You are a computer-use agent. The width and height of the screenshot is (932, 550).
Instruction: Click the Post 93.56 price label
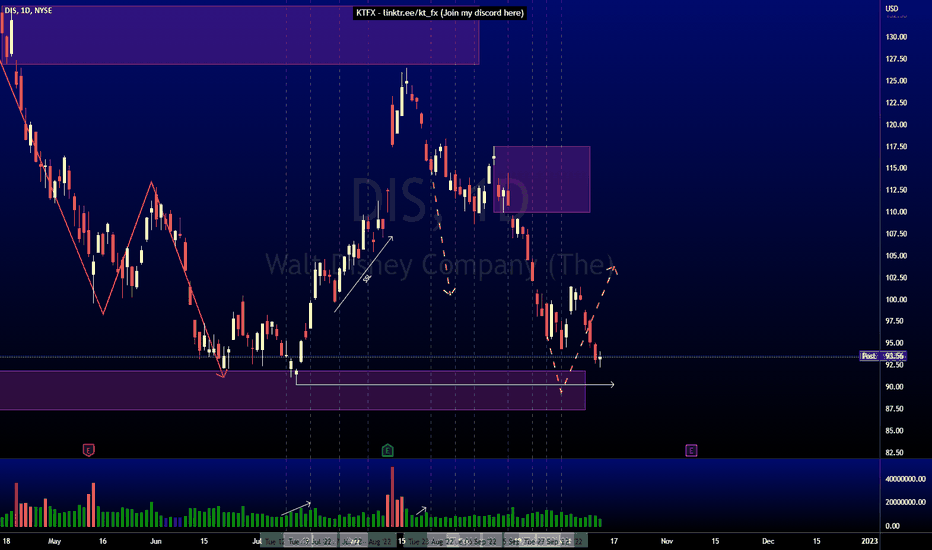883,356
